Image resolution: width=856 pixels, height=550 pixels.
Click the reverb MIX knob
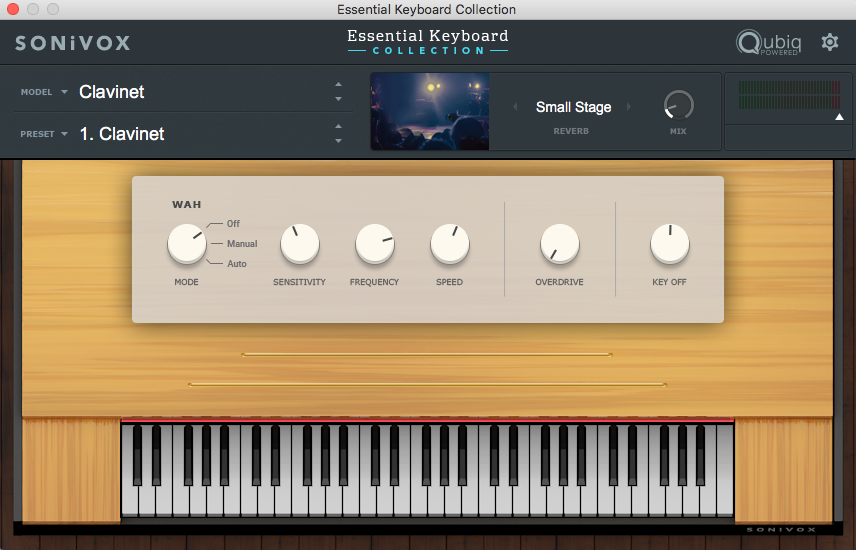(x=679, y=105)
